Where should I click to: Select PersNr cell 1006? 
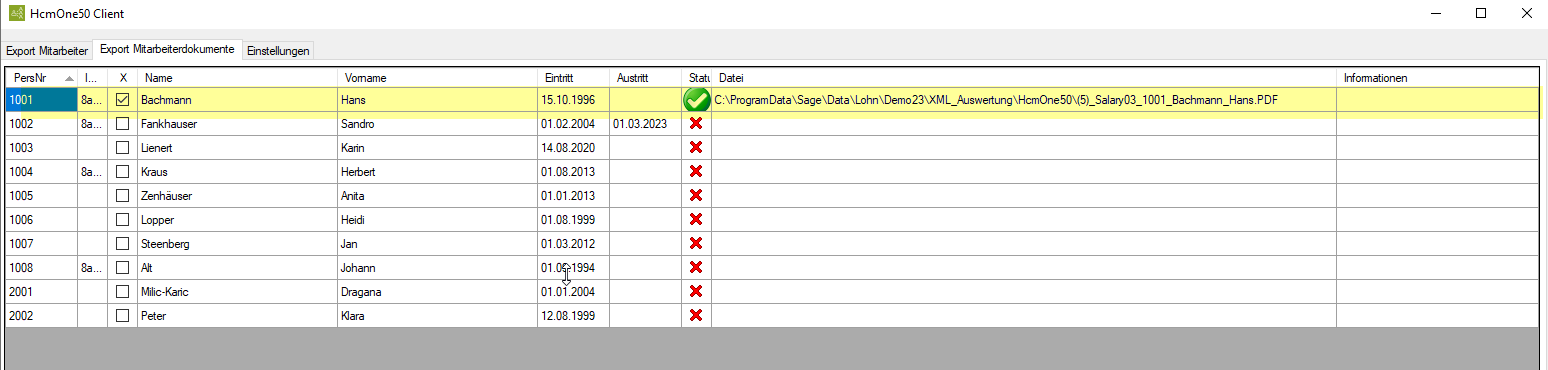point(42,220)
